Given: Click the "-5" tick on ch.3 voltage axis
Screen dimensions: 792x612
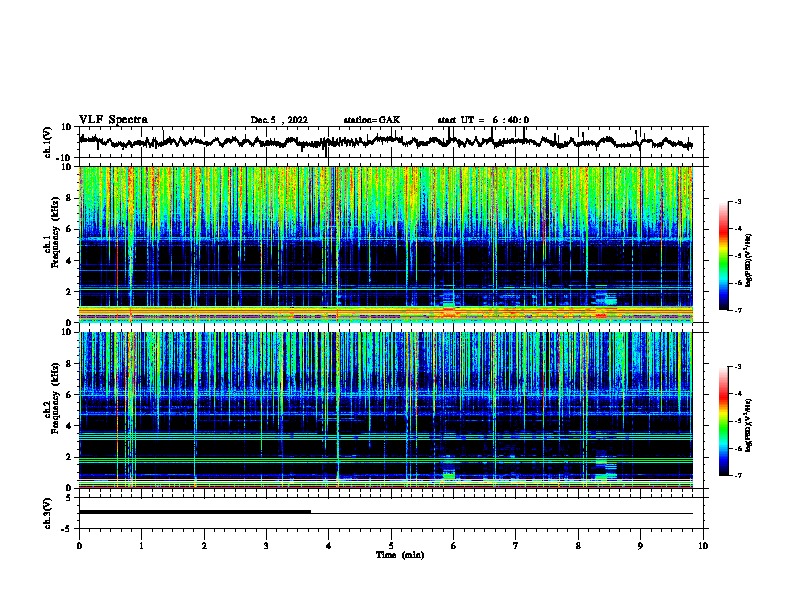Looking at the screenshot, I should click(x=67, y=529).
